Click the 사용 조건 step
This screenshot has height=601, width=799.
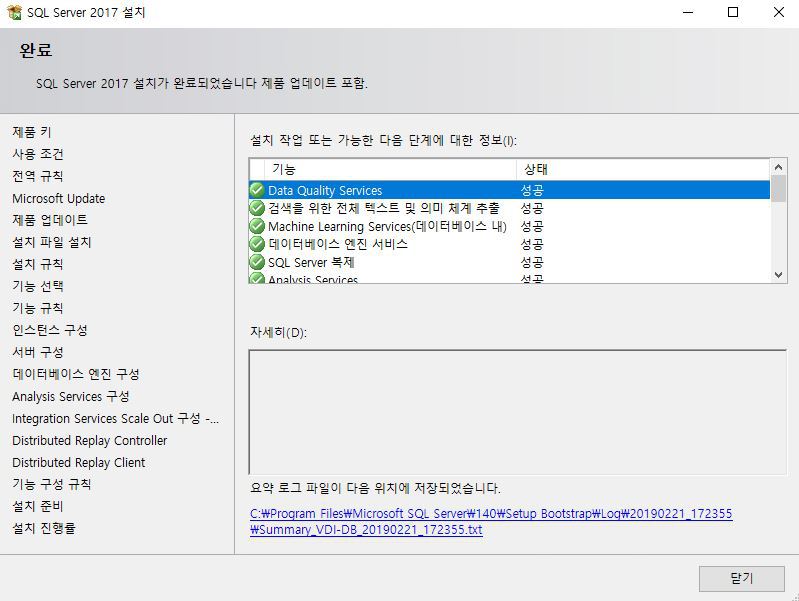[x=38, y=154]
